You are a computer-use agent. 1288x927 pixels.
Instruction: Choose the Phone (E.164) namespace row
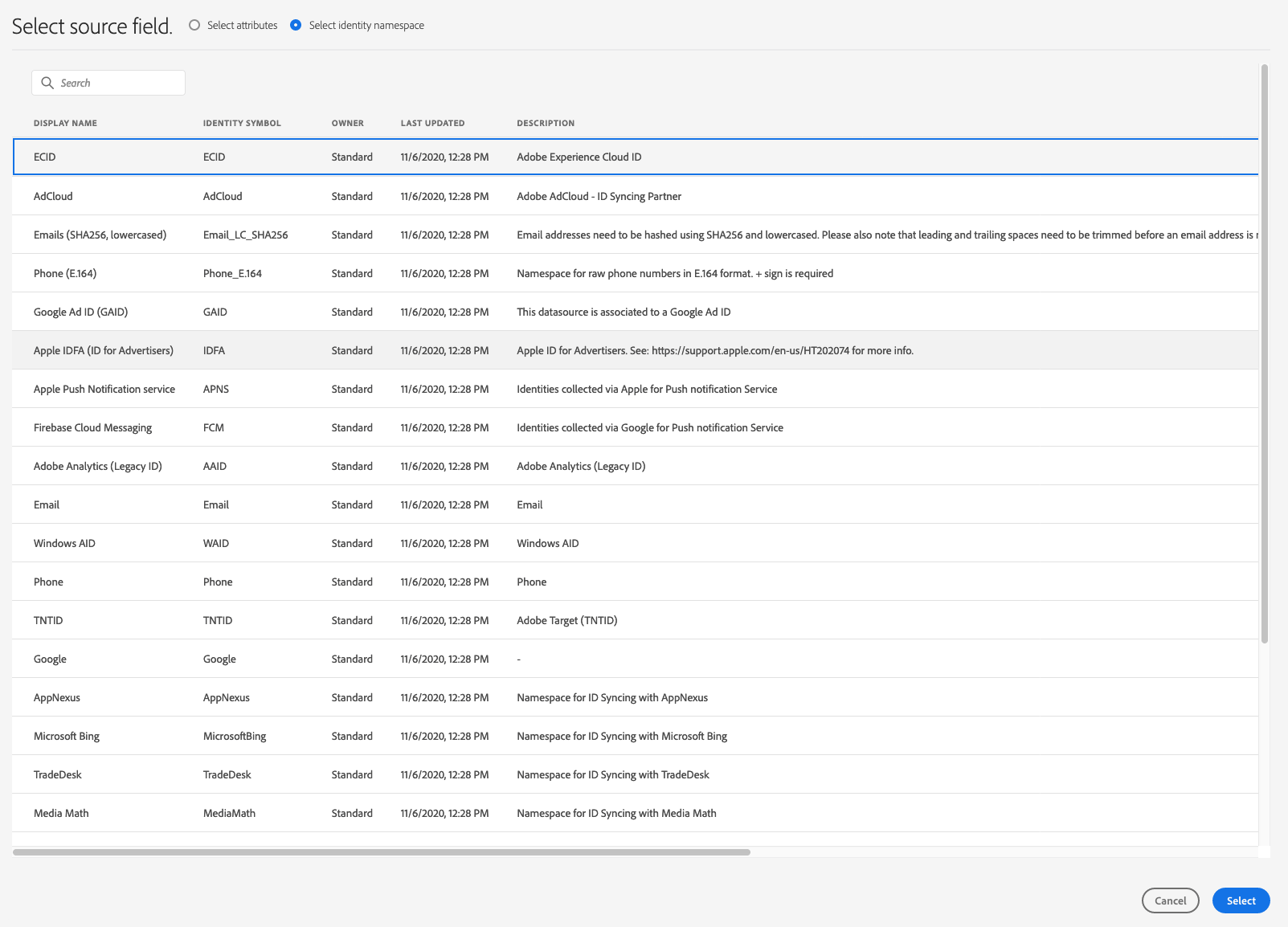[x=65, y=273]
